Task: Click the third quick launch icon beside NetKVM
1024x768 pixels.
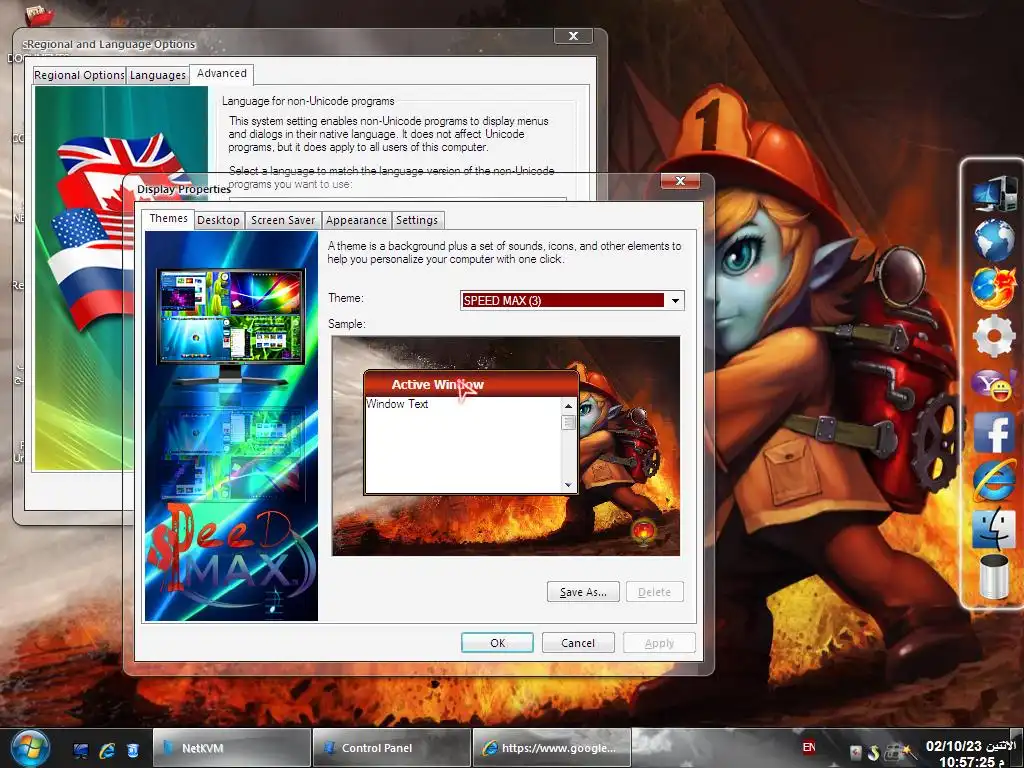Action: tap(133, 750)
